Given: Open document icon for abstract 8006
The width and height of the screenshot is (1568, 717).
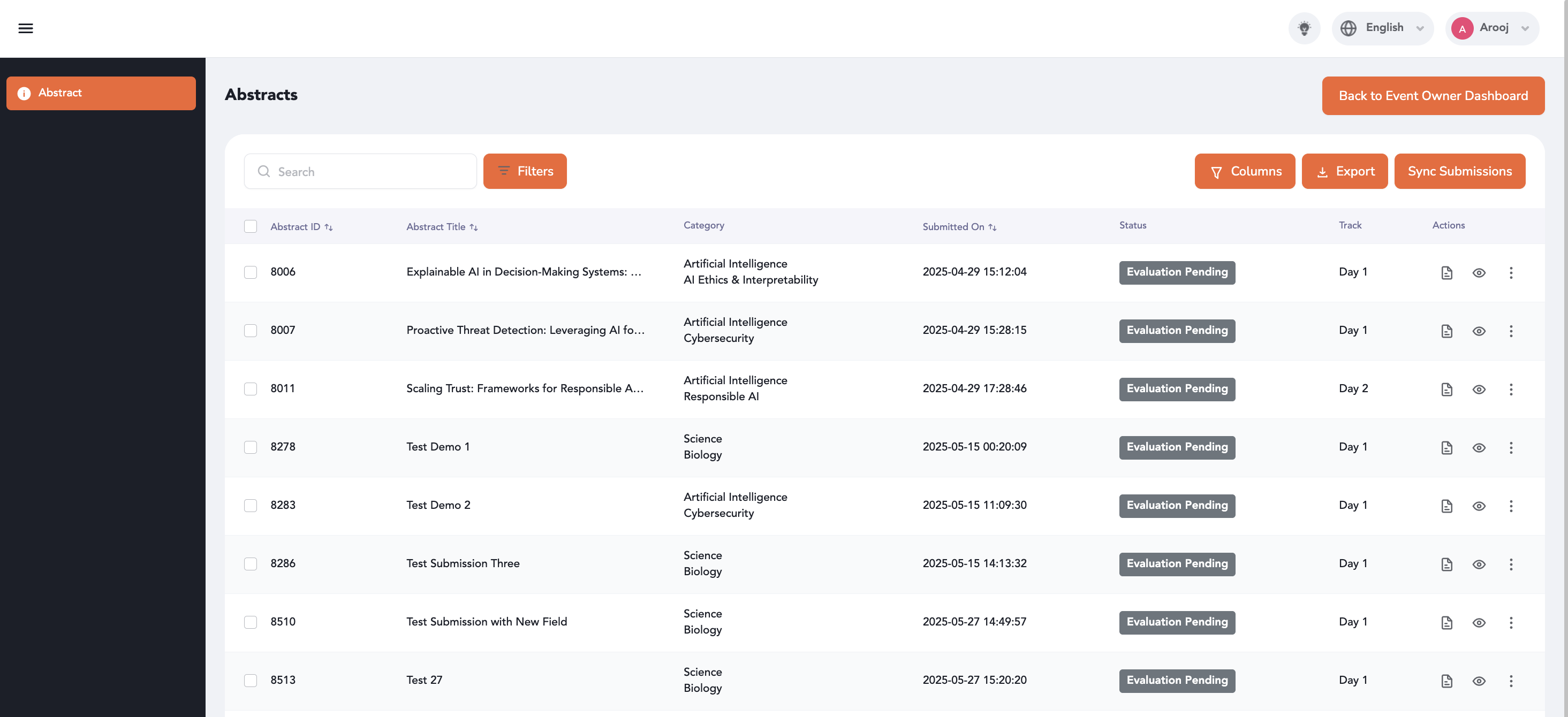Looking at the screenshot, I should tap(1447, 273).
